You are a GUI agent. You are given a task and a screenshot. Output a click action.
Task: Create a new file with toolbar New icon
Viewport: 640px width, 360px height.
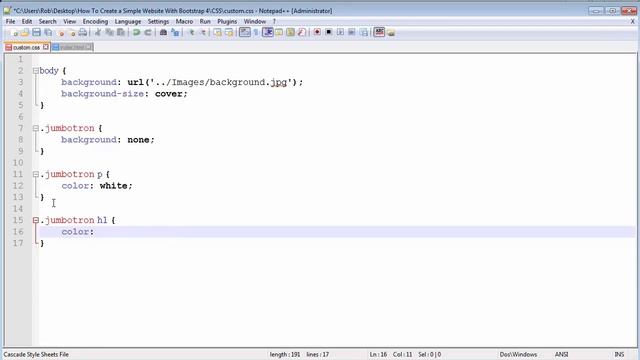coord(14,32)
